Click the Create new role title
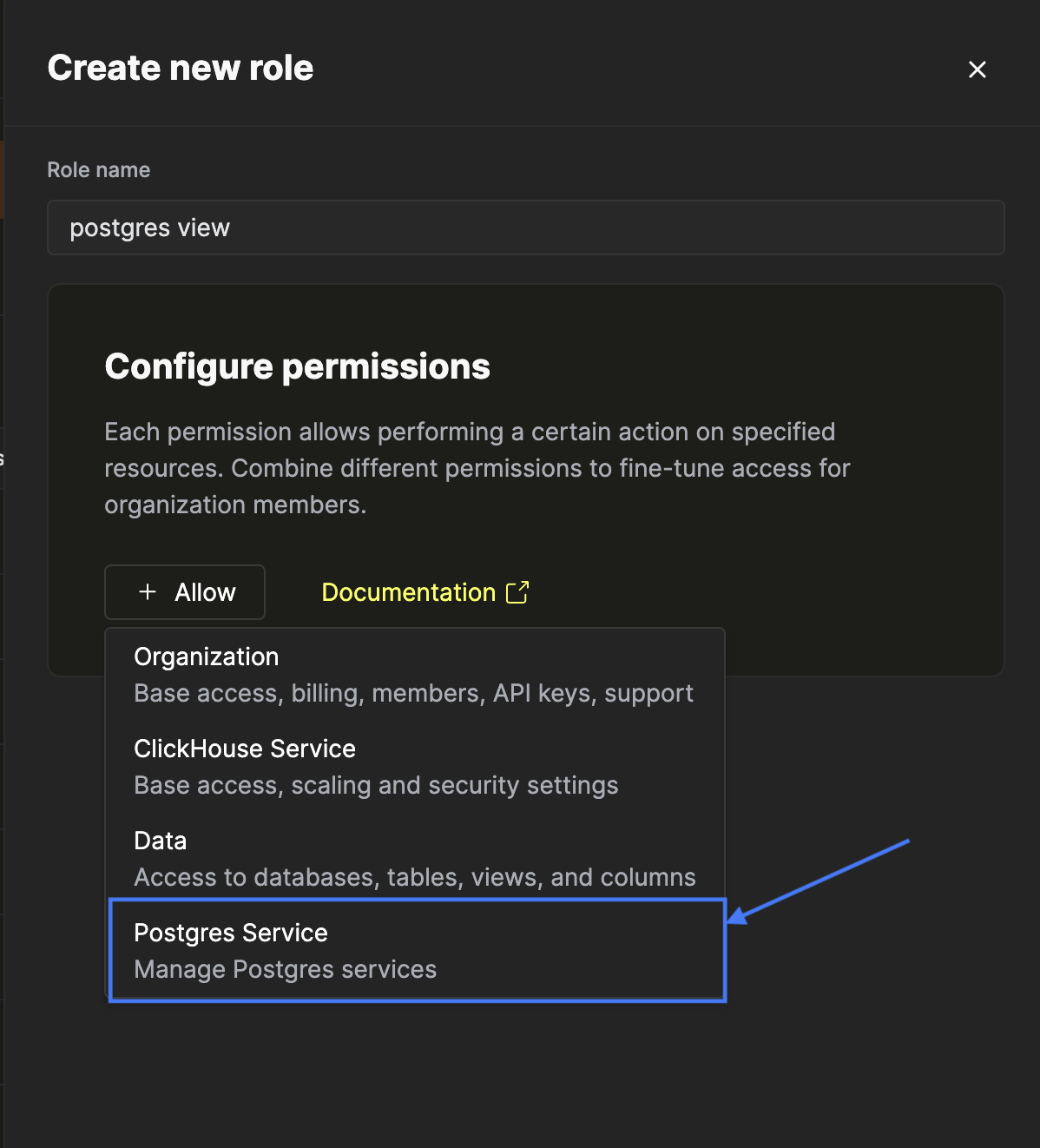The width and height of the screenshot is (1040, 1148). coord(181,68)
